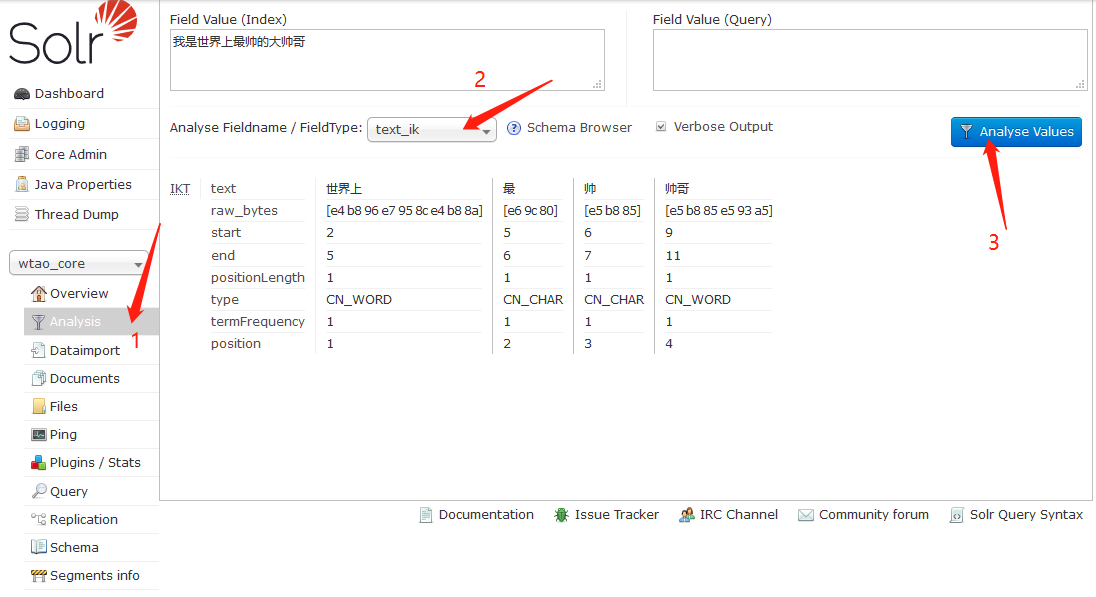Follow the Issue Tracker link
The height and width of the screenshot is (597, 1096).
616,515
